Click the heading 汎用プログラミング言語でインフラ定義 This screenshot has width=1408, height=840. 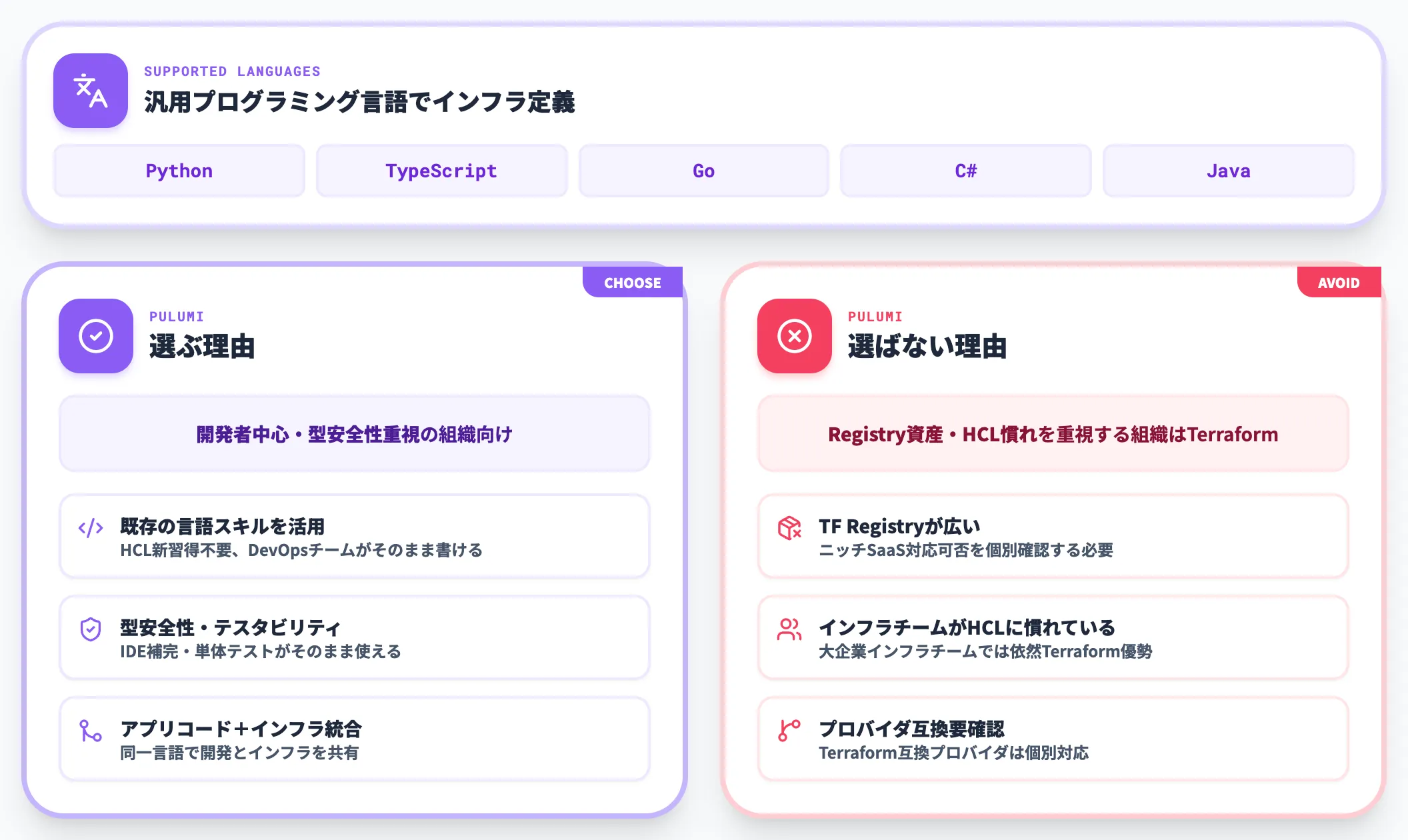pyautogui.click(x=359, y=102)
